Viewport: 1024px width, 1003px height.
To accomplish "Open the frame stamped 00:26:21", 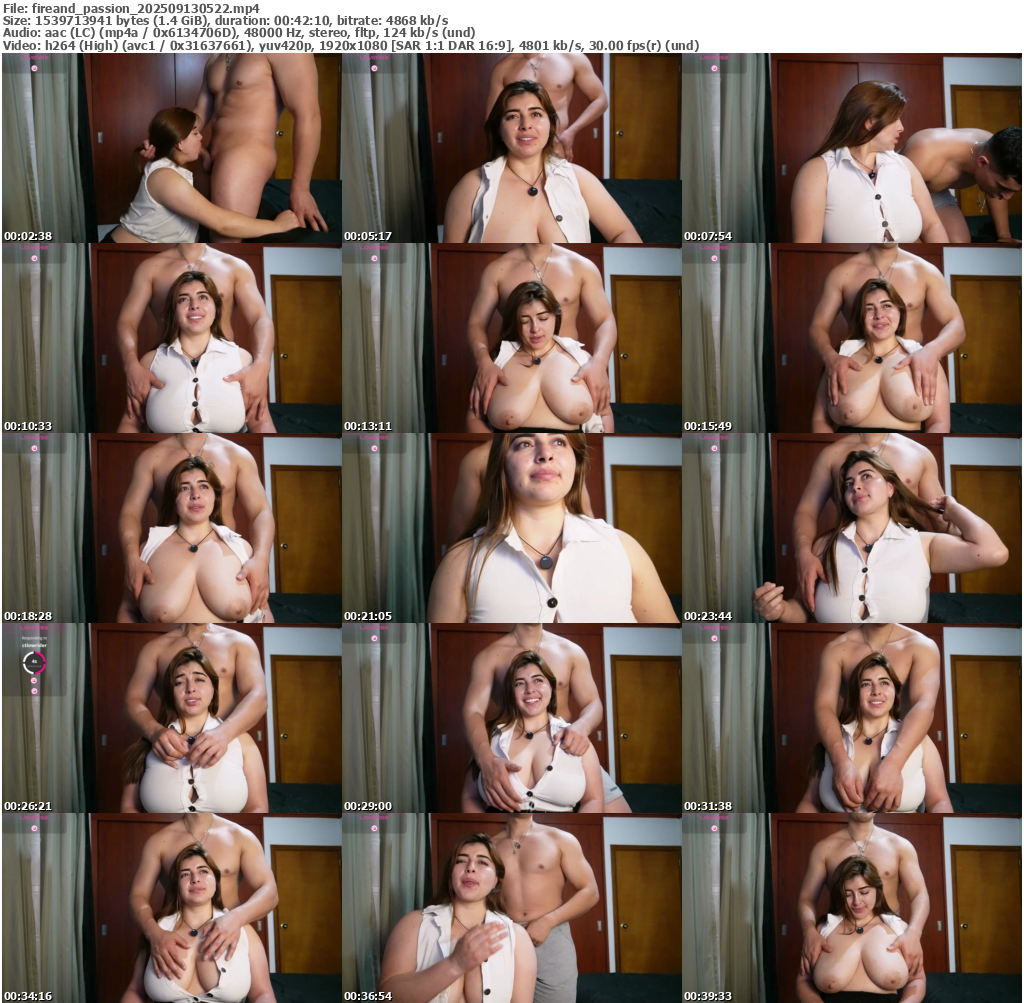I will click(x=171, y=718).
